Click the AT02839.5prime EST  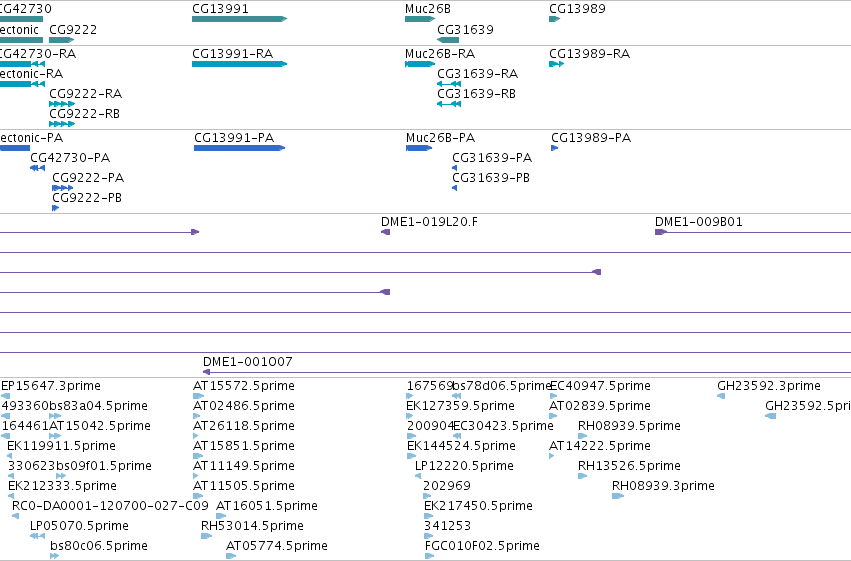pyautogui.click(x=600, y=406)
